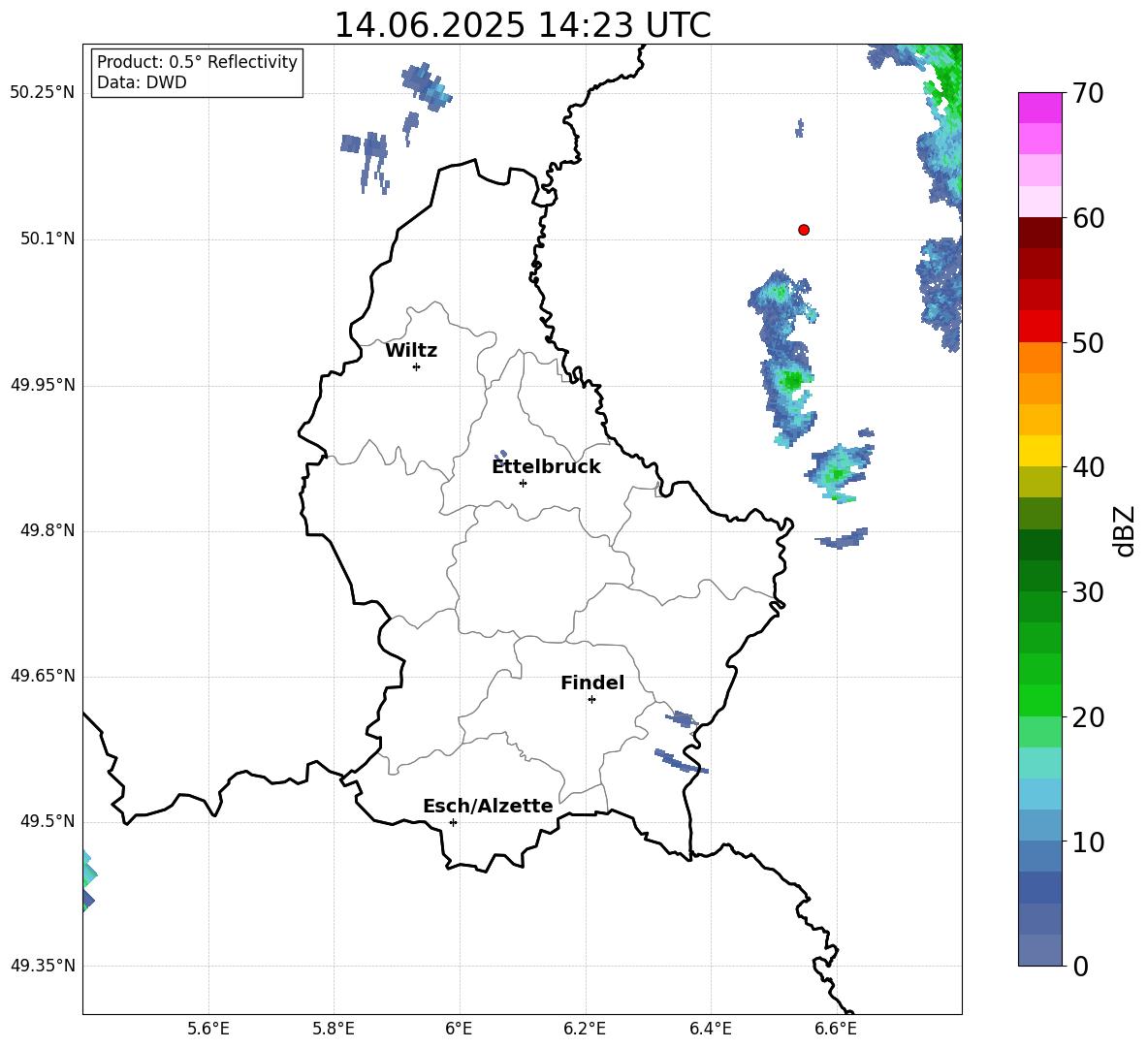Click the 50 tick on the colorbar

1088,343
